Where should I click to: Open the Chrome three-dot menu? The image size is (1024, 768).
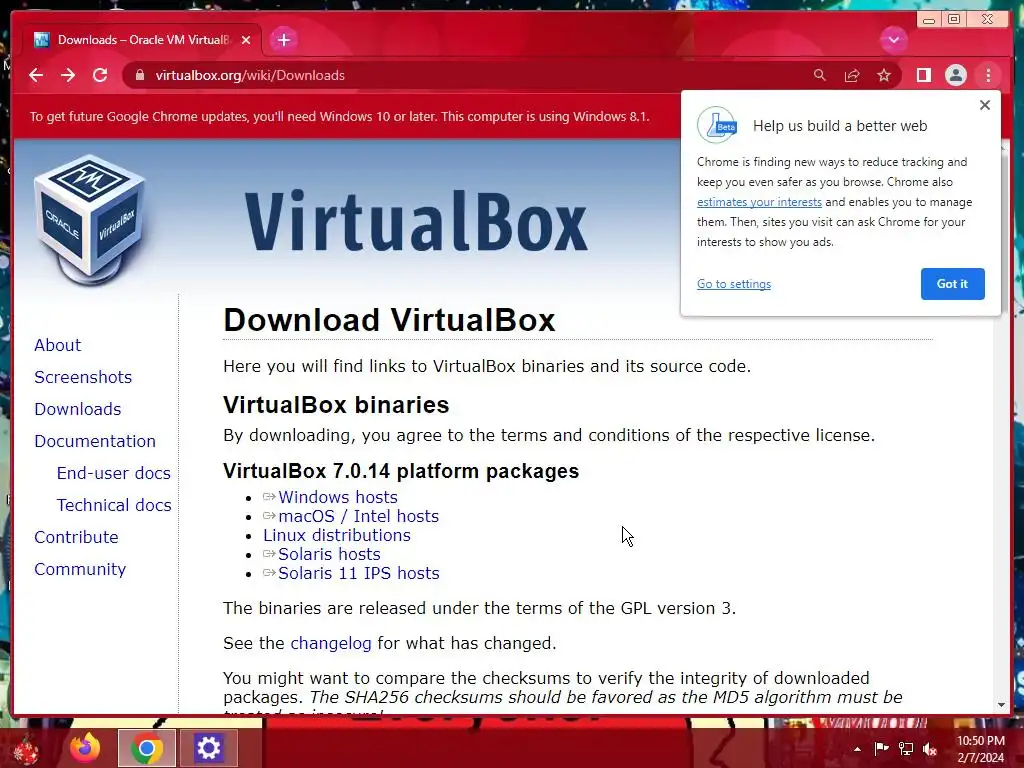[988, 75]
